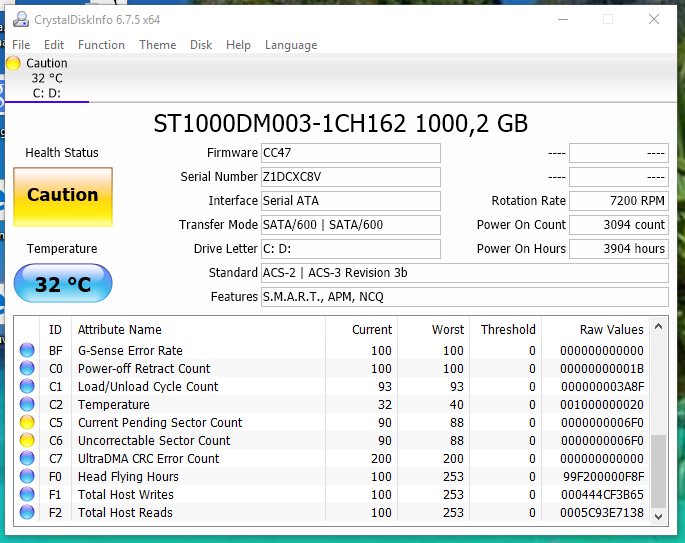Image resolution: width=685 pixels, height=543 pixels.
Task: Click the blue status icon for Total Host Reads
Action: tap(27, 512)
